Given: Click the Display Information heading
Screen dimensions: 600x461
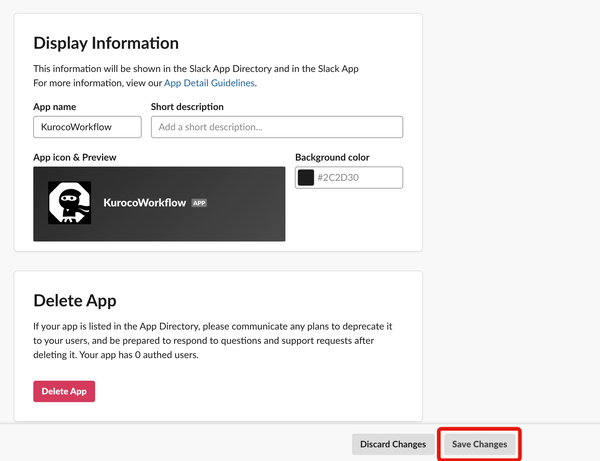Looking at the screenshot, I should pyautogui.click(x=106, y=43).
